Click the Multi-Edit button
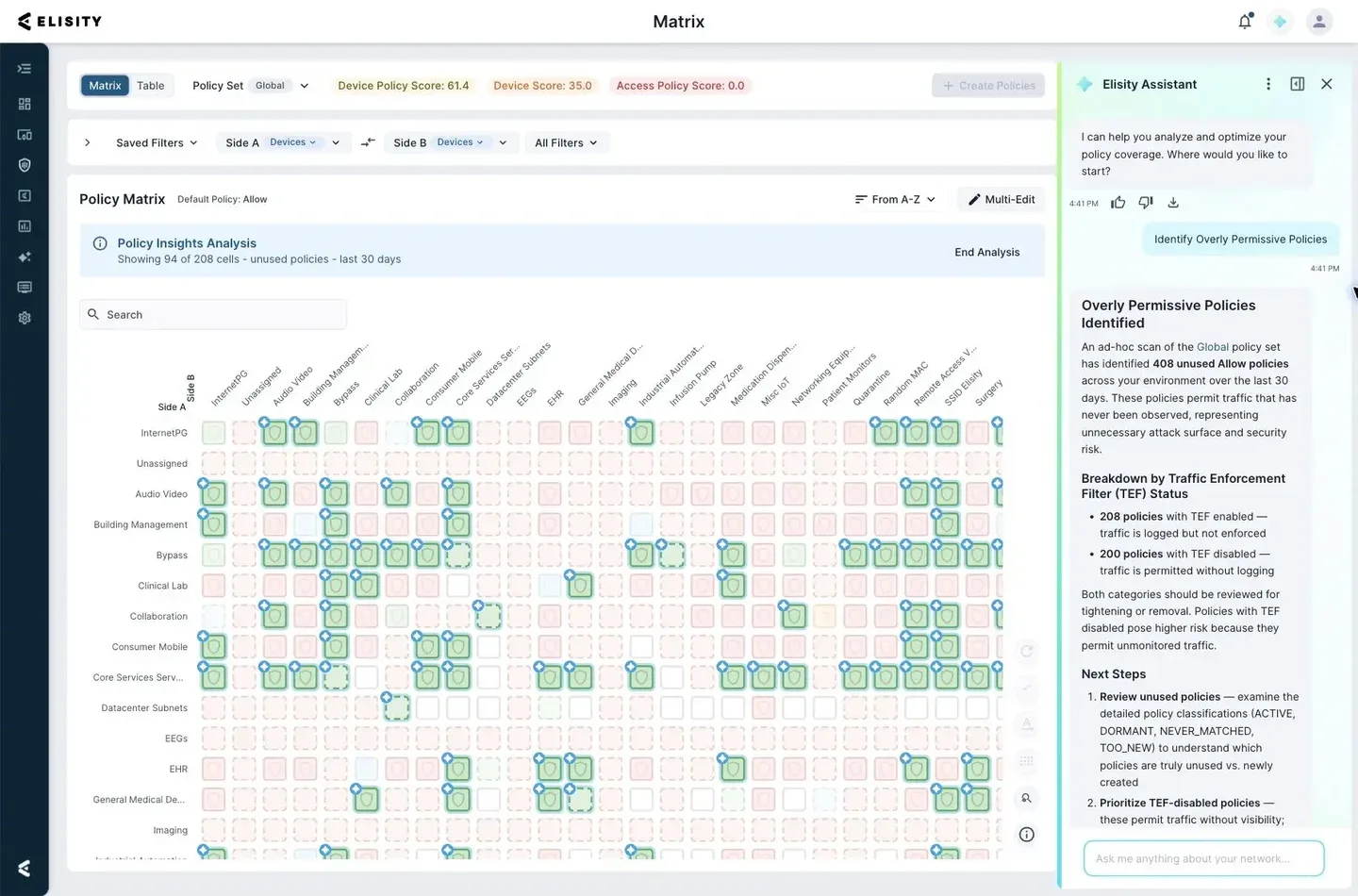The height and width of the screenshot is (896, 1358). click(1001, 200)
